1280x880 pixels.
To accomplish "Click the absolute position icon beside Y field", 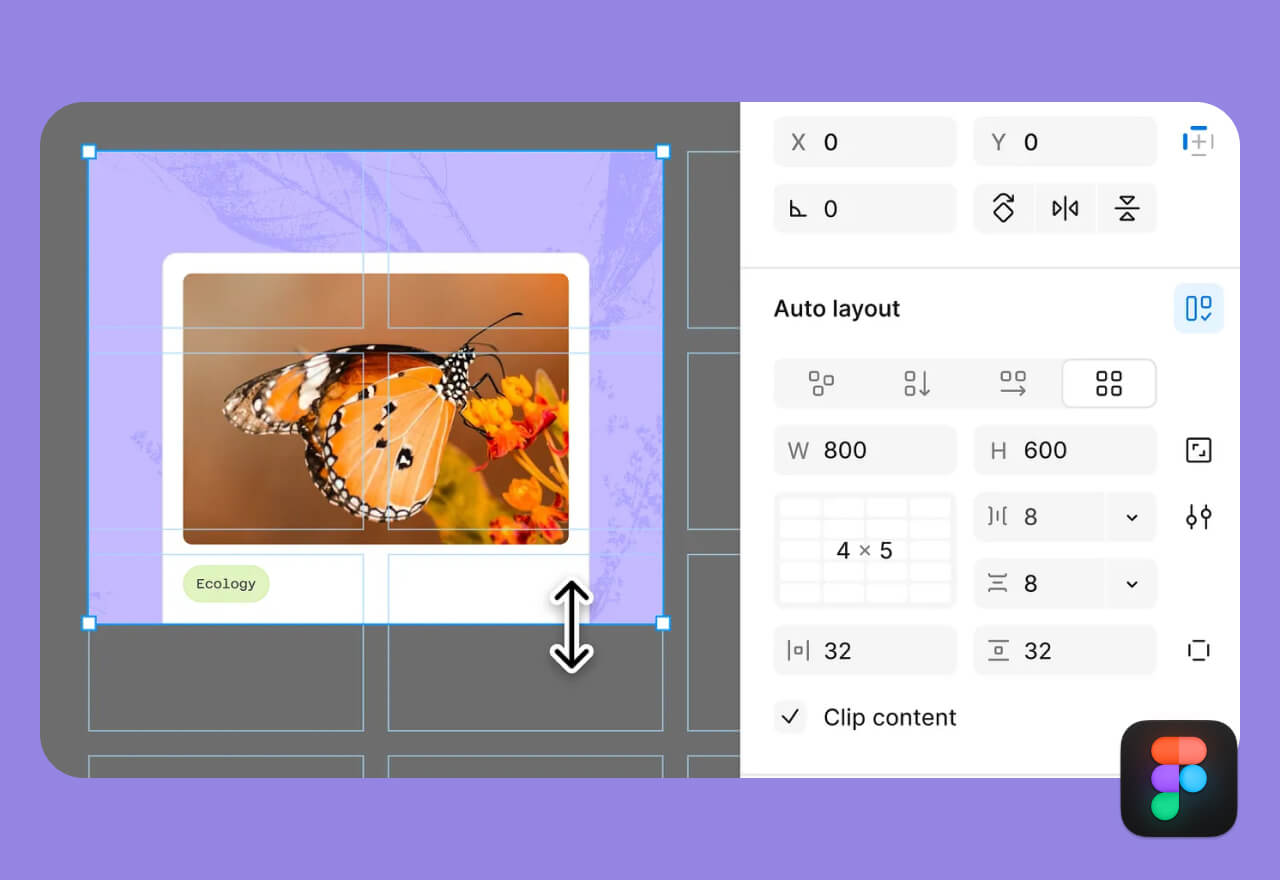I will coord(1198,142).
